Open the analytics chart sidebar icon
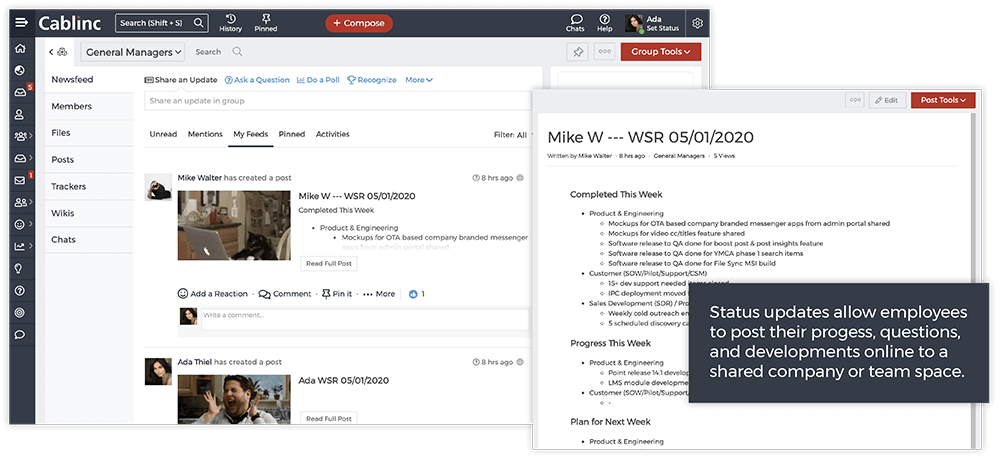Image resolution: width=1000 pixels, height=460 pixels. pos(20,246)
